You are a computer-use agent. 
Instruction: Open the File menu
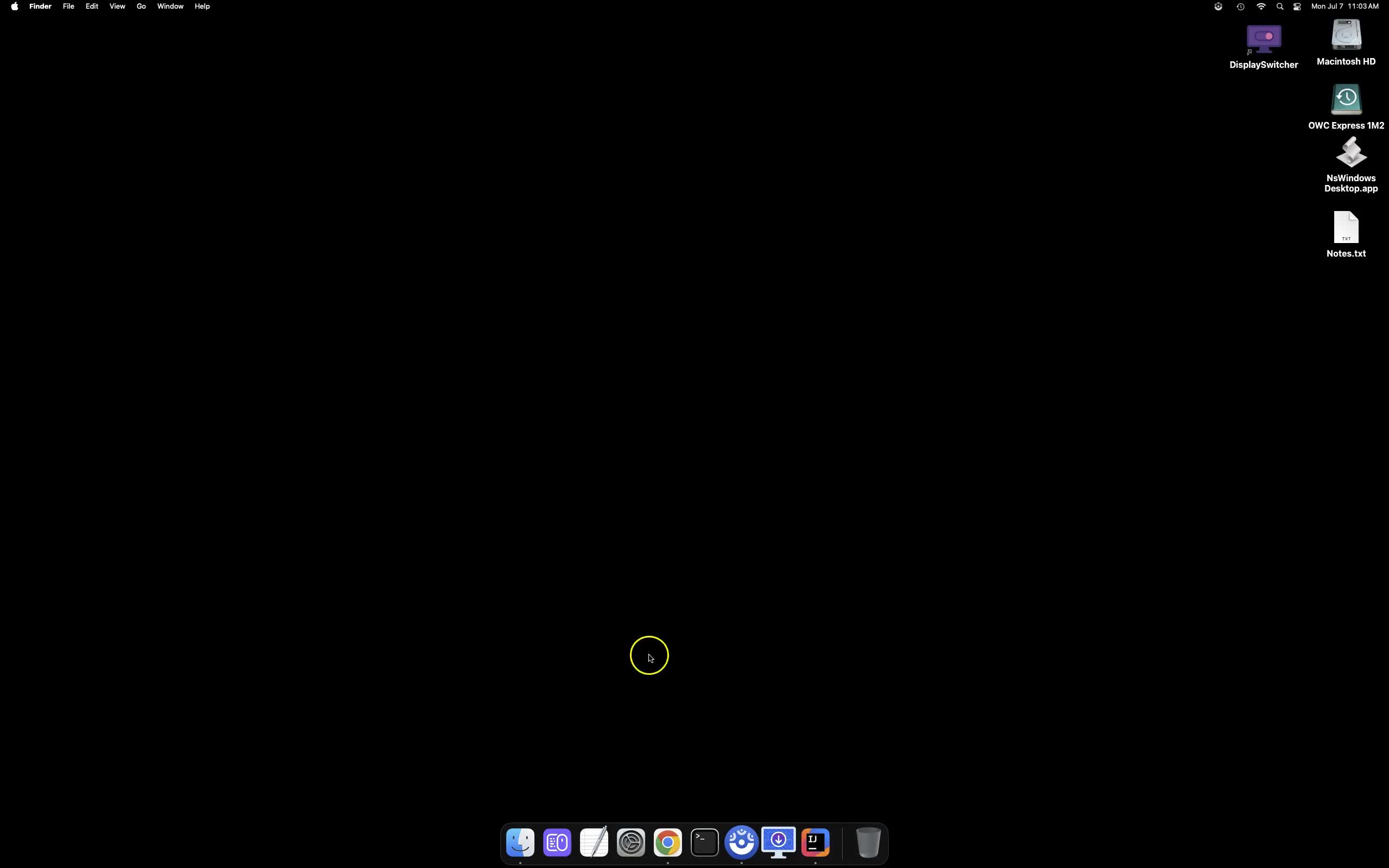pos(68,7)
